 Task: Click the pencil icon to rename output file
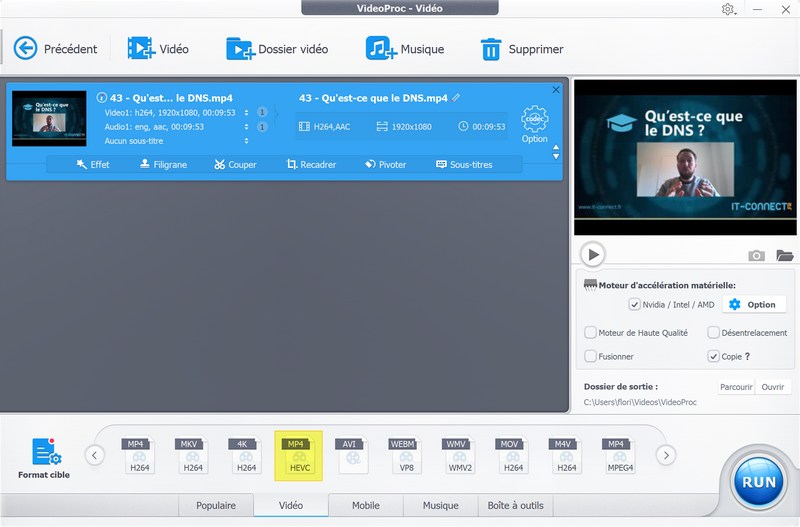click(x=456, y=97)
